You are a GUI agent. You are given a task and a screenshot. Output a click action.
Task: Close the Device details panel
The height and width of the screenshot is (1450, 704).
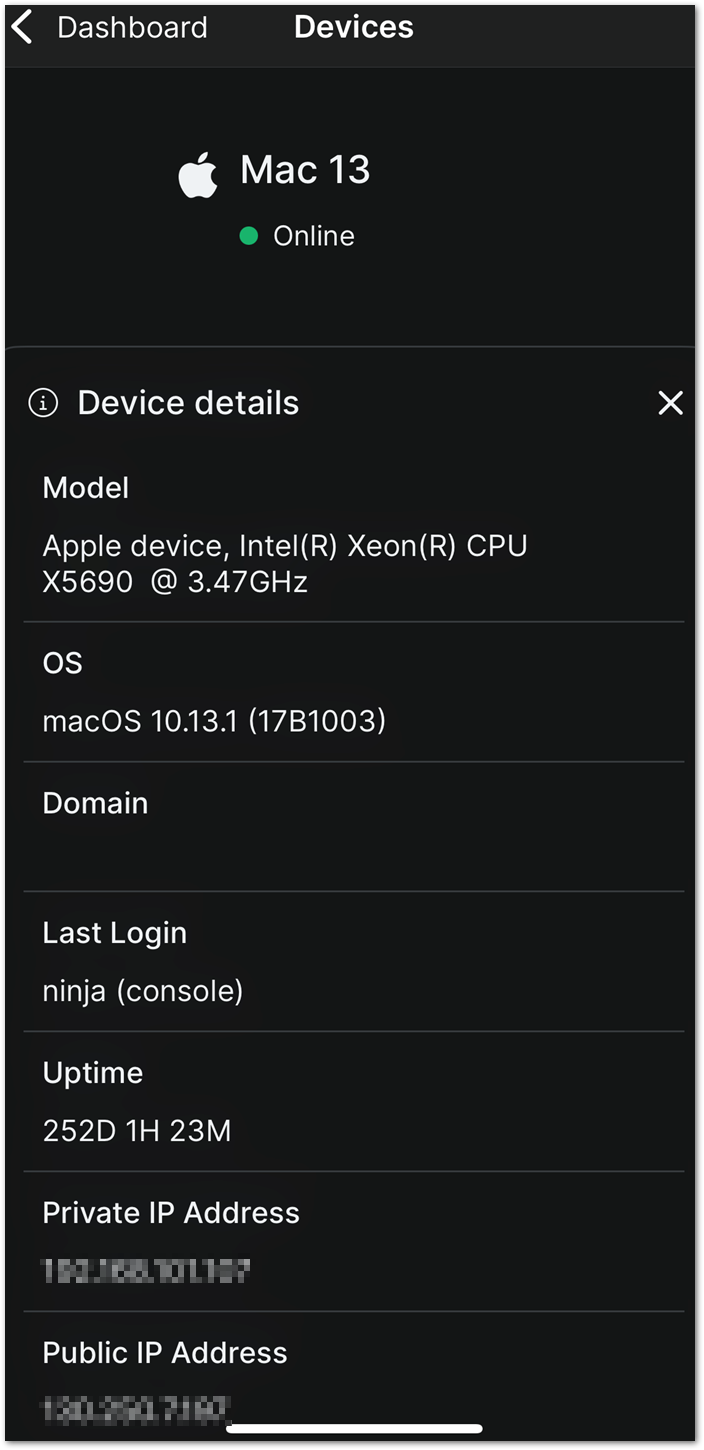[x=669, y=403]
